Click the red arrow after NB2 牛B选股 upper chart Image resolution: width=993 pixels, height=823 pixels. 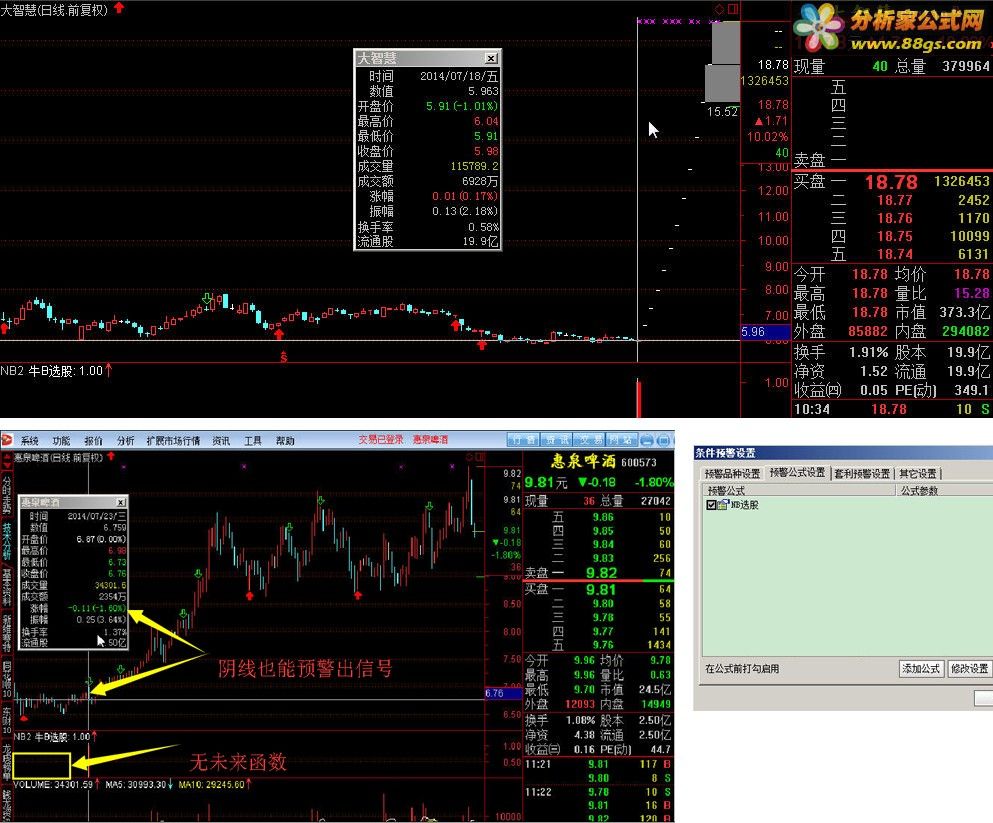[108, 370]
